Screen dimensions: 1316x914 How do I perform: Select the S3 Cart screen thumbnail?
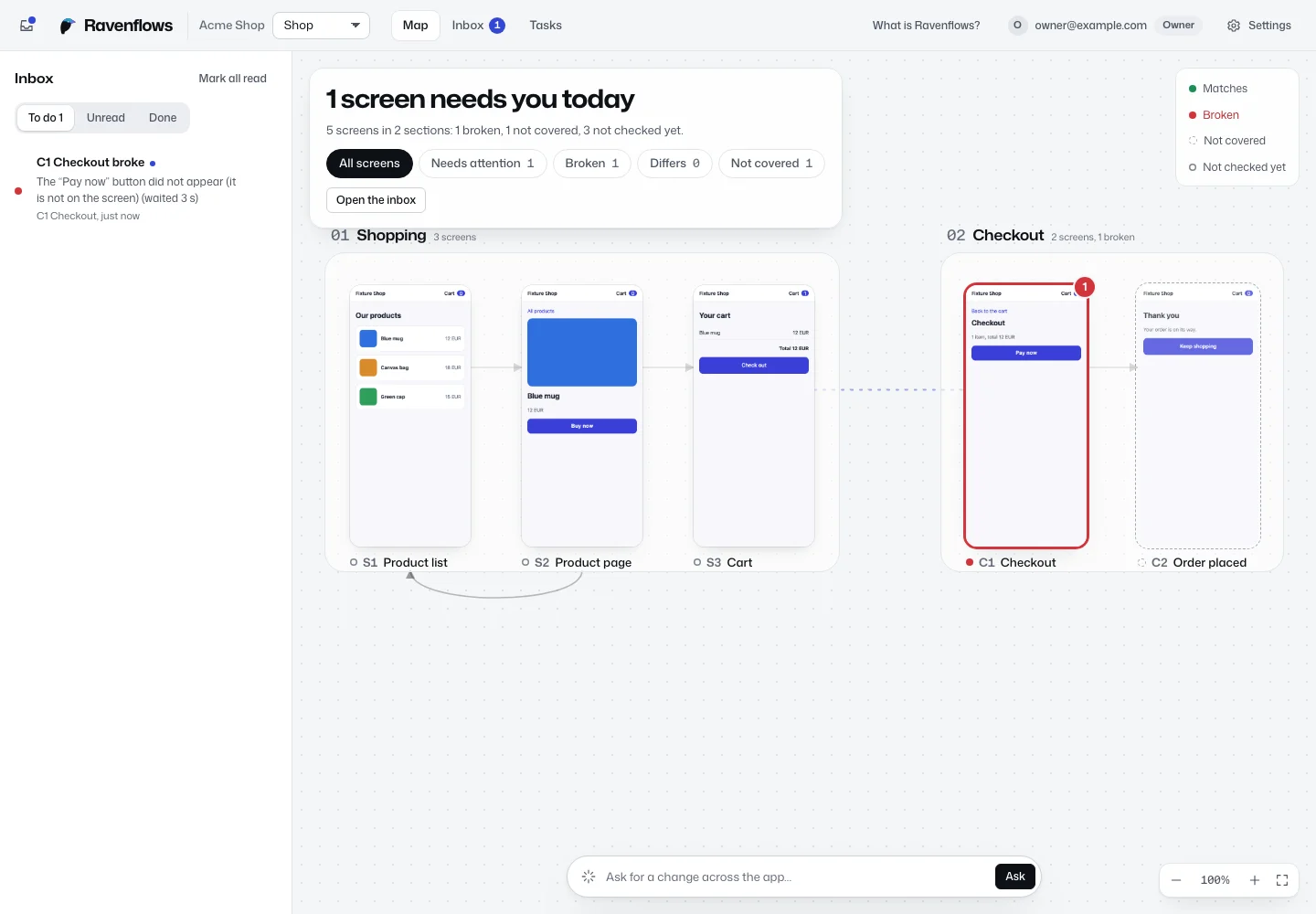click(754, 416)
